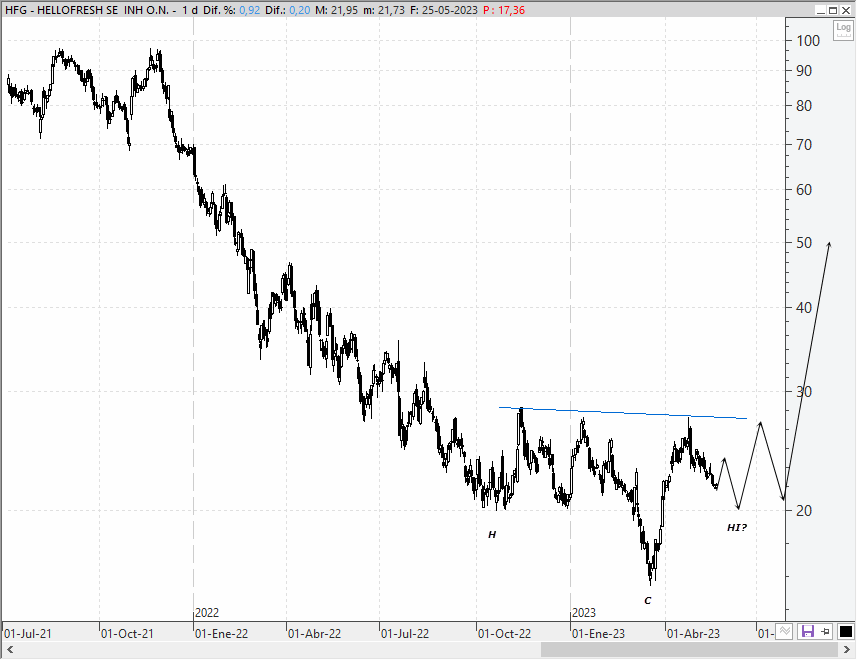The width and height of the screenshot is (857, 660).
Task: Click the red 'P: 17,36' value
Action: tap(504, 10)
